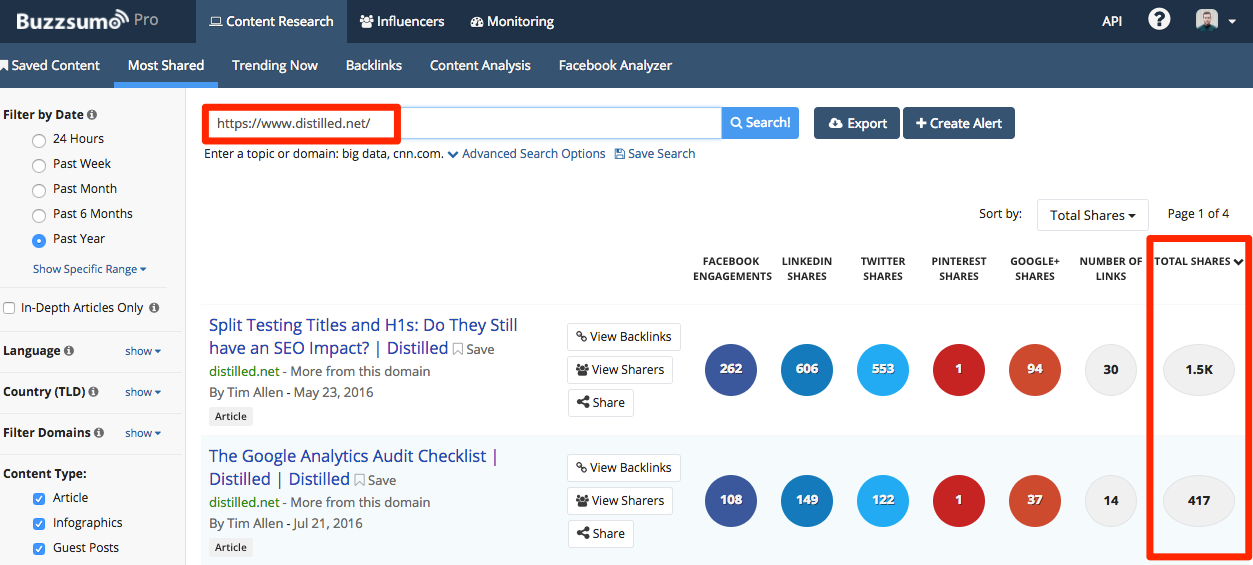Show the Language filter options
The height and width of the screenshot is (565, 1253).
point(143,351)
